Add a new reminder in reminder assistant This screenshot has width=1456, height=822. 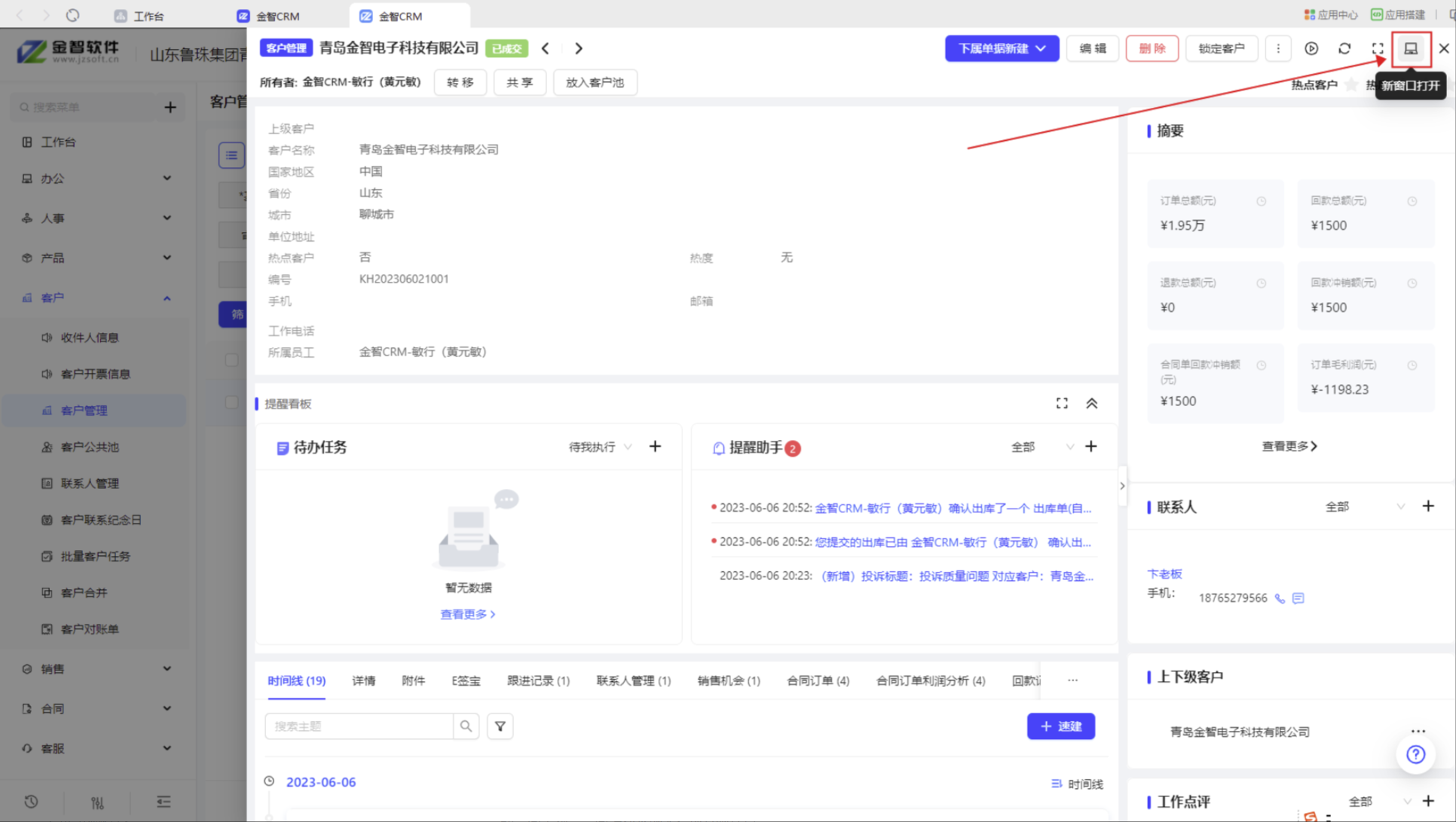click(1090, 447)
